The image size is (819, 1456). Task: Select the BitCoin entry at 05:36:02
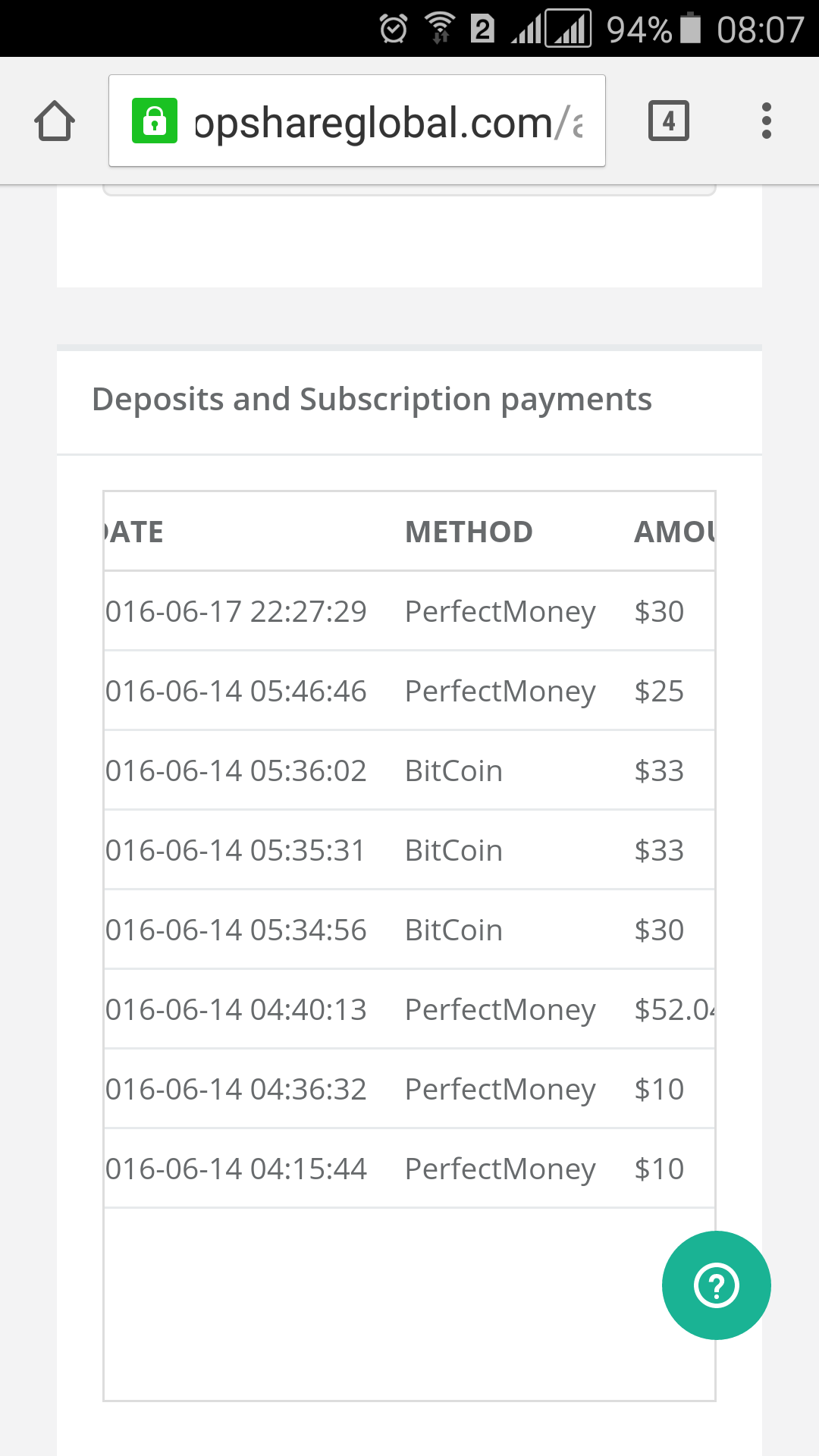click(x=453, y=770)
